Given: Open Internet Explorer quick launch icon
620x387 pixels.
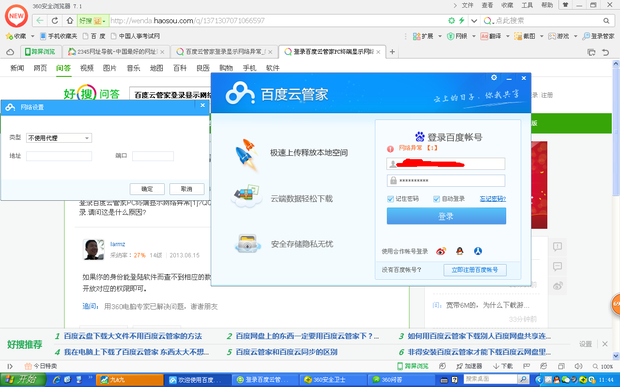Looking at the screenshot, I should (57, 380).
